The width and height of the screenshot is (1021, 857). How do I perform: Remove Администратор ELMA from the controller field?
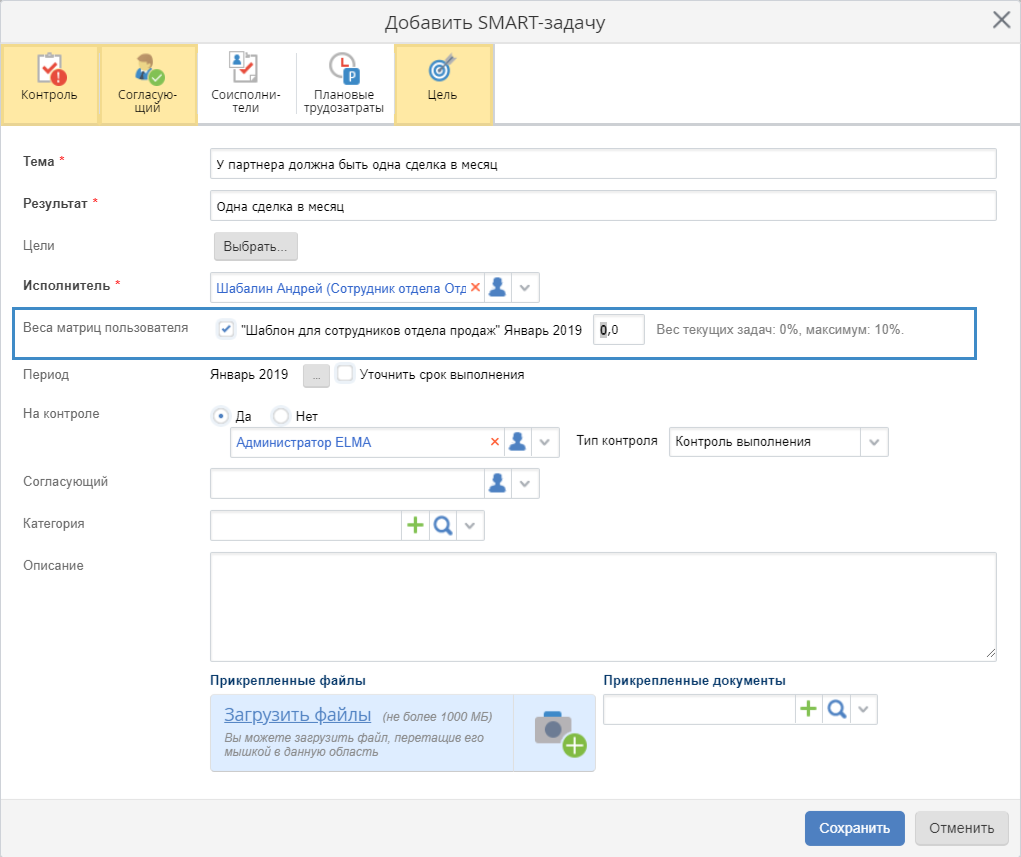click(494, 442)
